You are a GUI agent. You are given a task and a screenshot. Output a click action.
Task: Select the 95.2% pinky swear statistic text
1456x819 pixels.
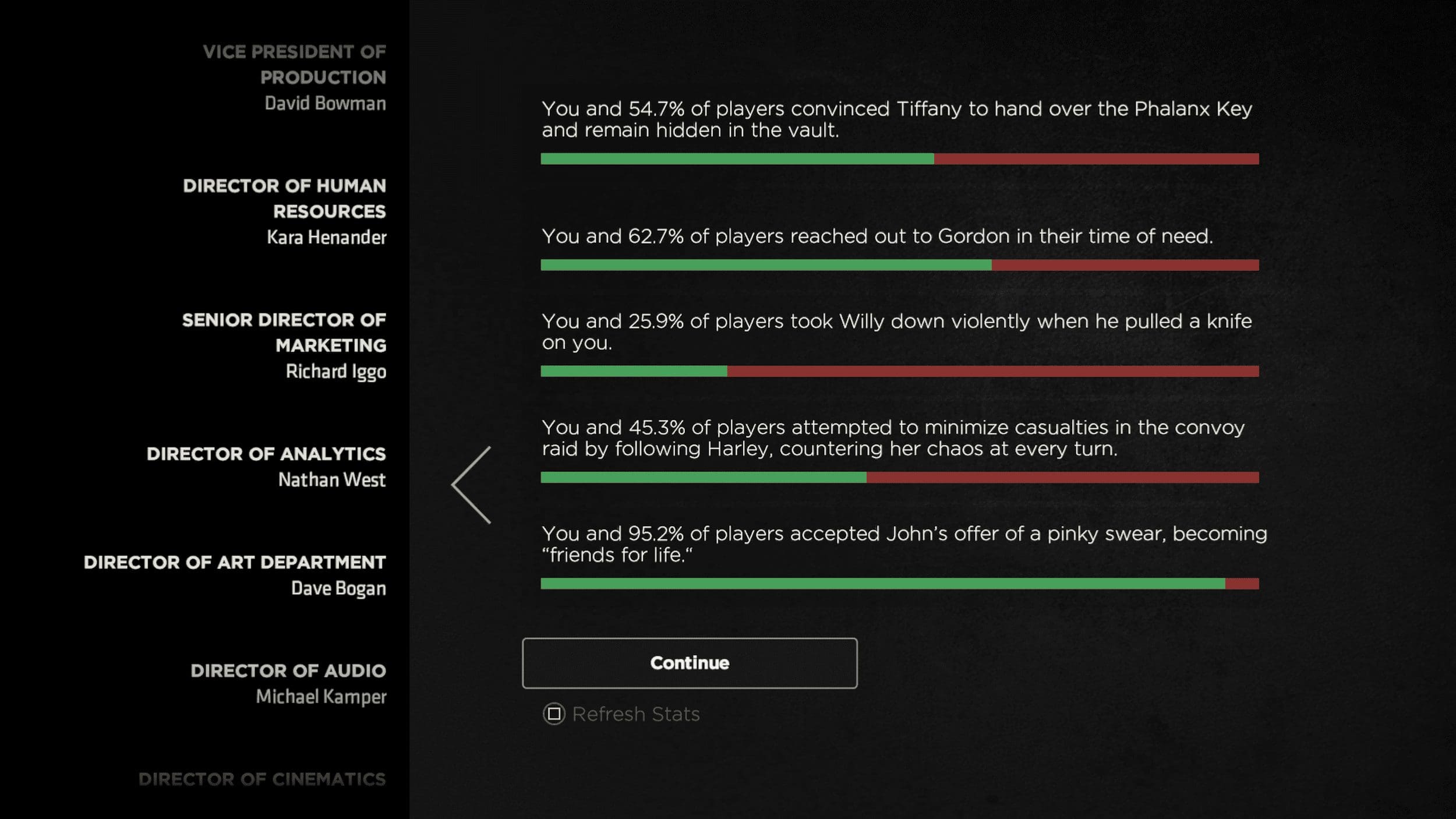904,544
